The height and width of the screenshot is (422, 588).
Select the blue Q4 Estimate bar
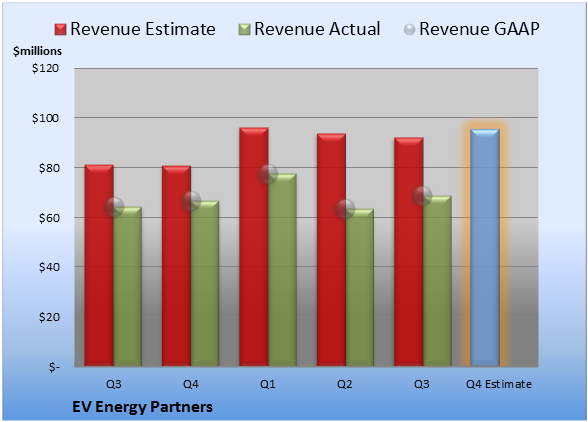pos(485,248)
